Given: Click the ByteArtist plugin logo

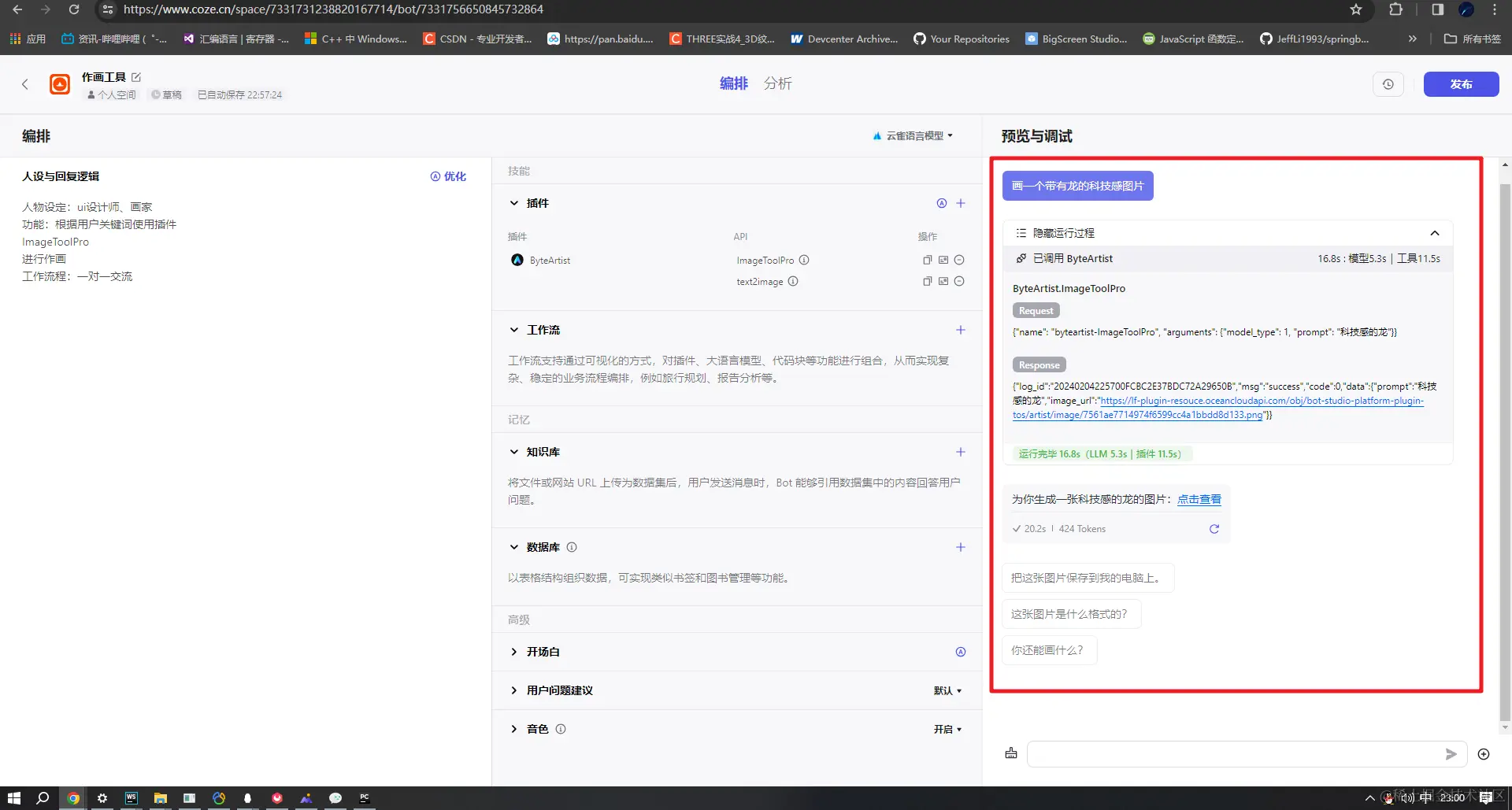Looking at the screenshot, I should (517, 260).
